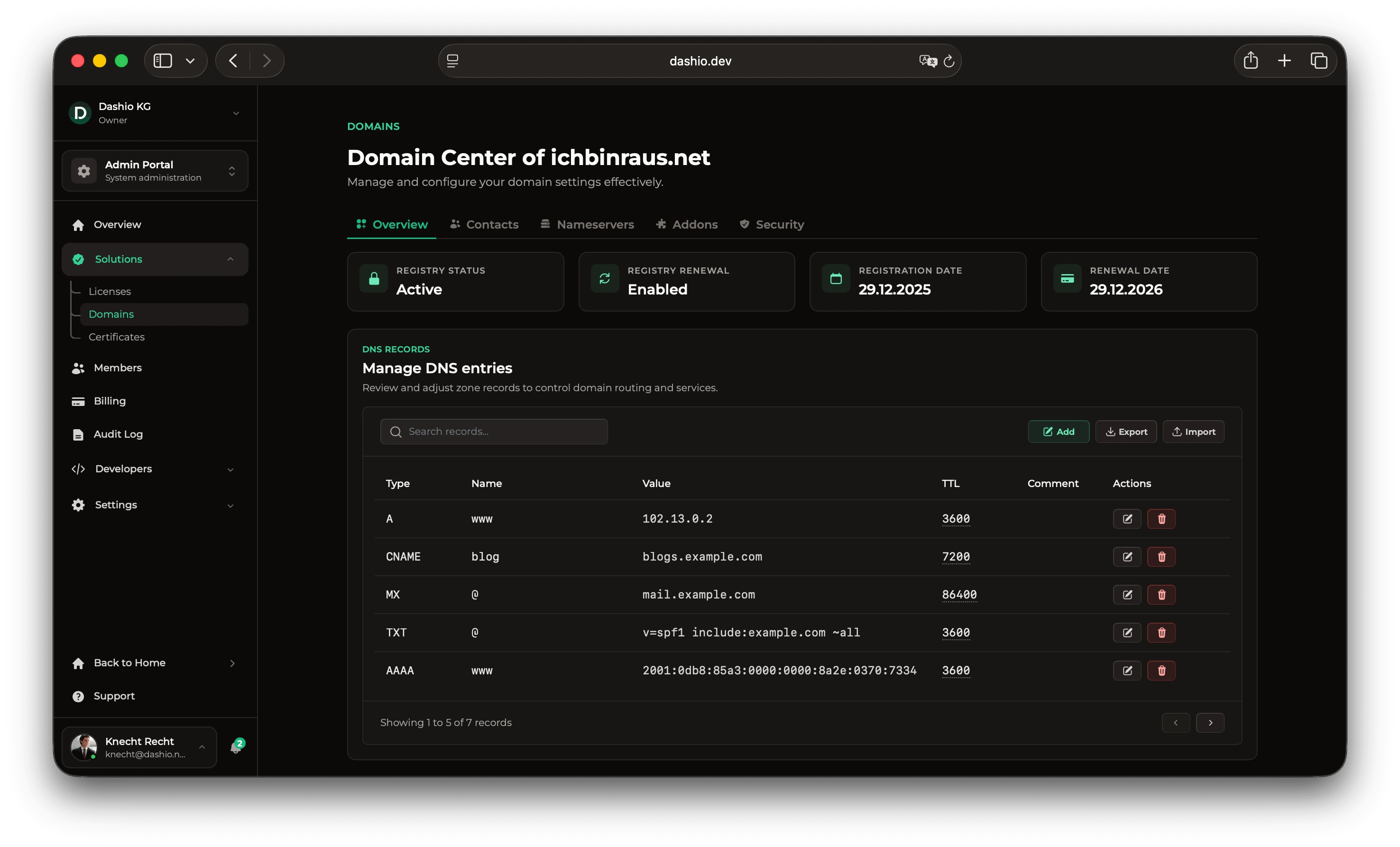Open the Audit Log document icon
This screenshot has width=1400, height=847.
(x=78, y=434)
